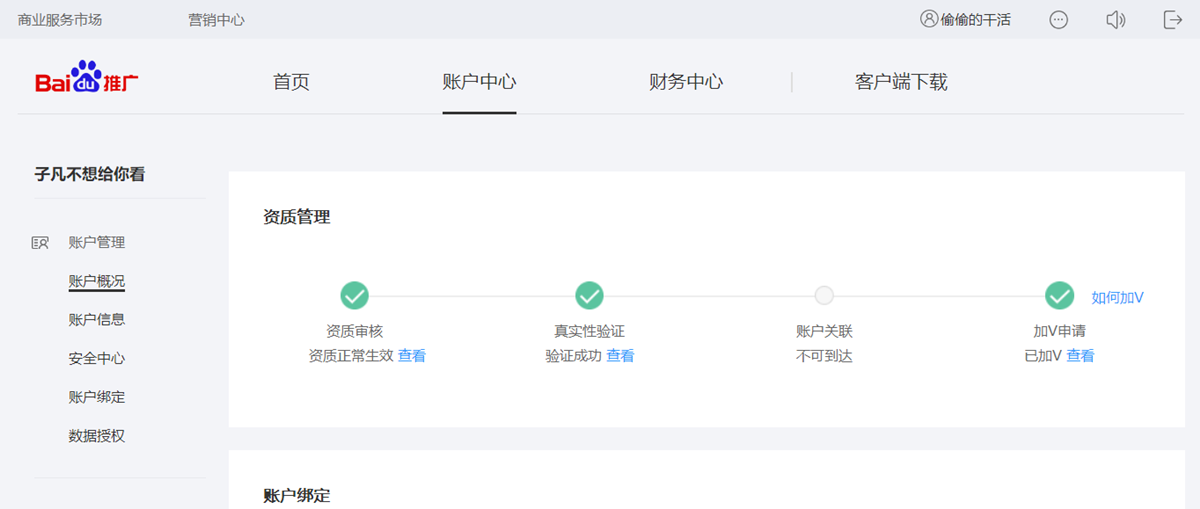Click the 不可到达 status text

coord(824,356)
